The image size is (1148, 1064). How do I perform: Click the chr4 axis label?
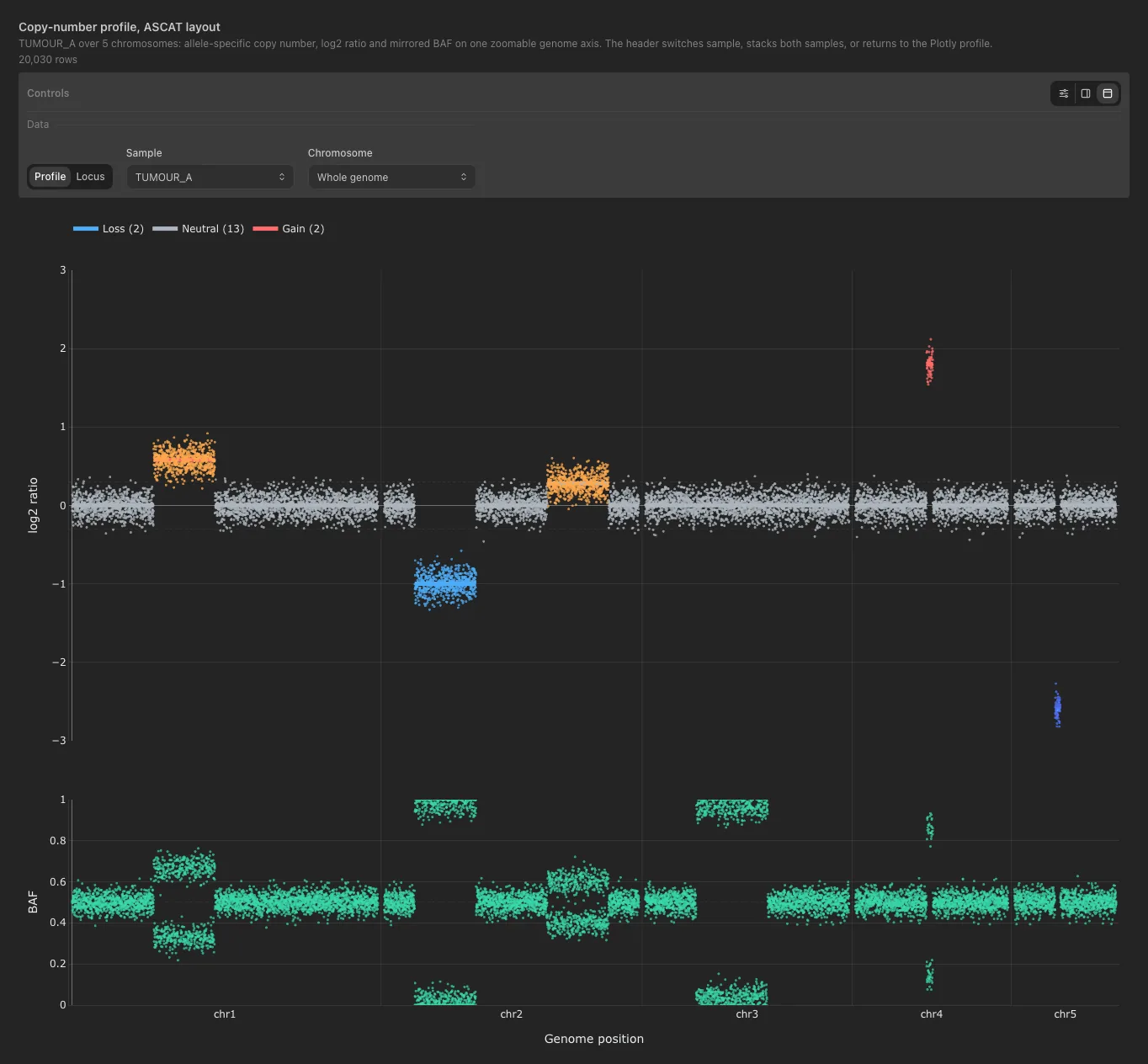(932, 1014)
